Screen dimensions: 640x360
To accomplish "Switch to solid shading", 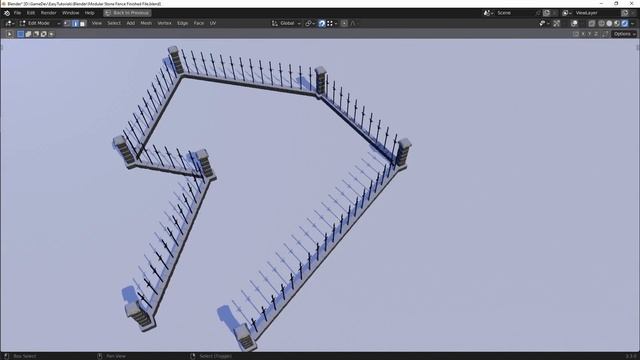I will point(609,23).
